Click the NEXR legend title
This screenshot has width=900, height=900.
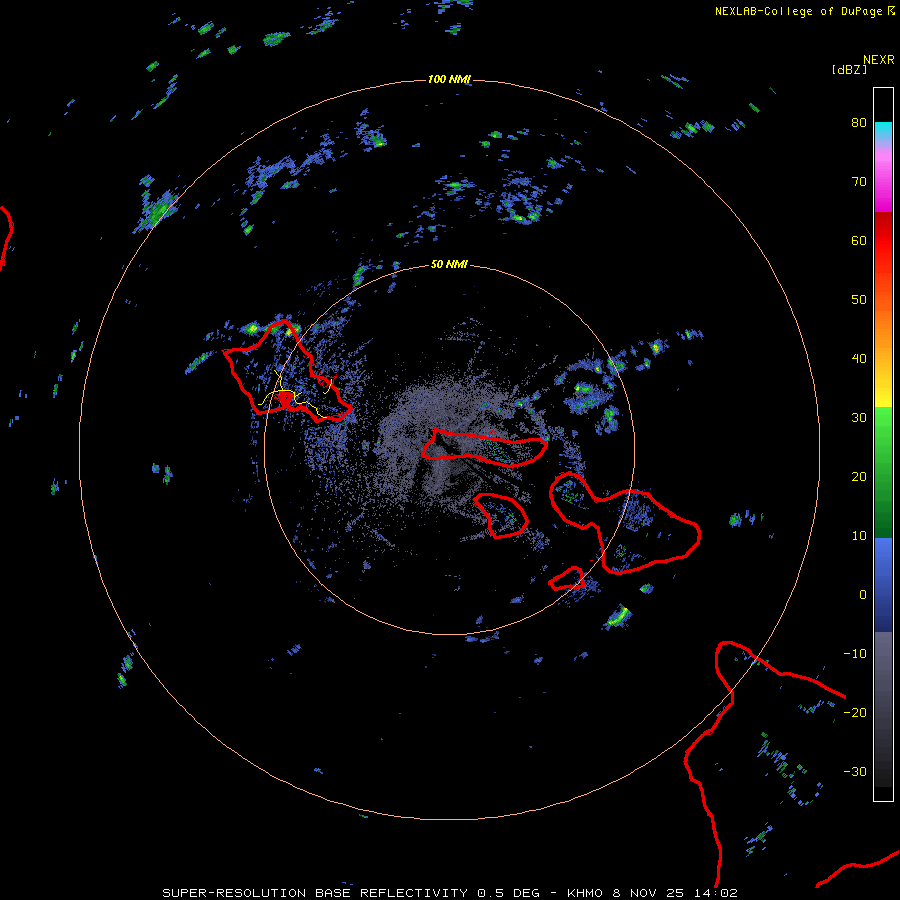click(879, 60)
